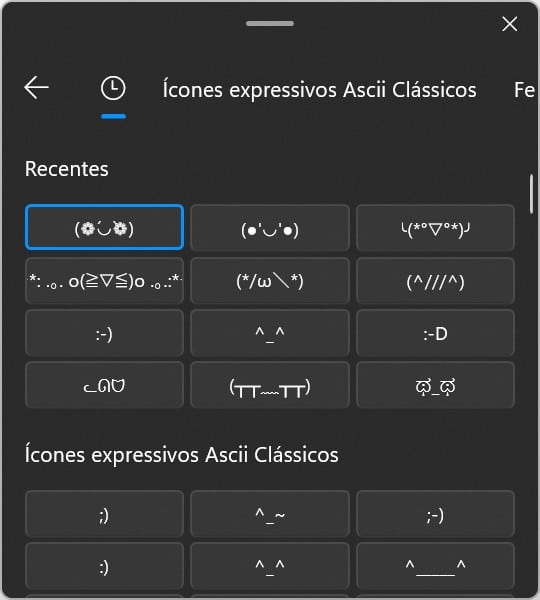
Task: Choose the o(≧▽≦)o sparkle kaomoji
Action: 104,280
